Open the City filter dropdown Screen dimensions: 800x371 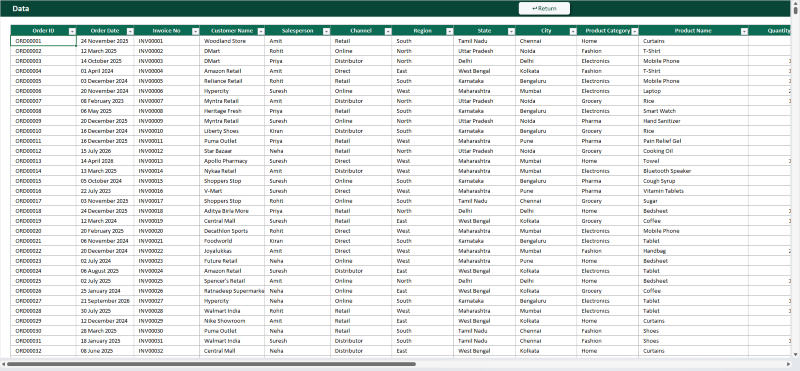click(573, 31)
